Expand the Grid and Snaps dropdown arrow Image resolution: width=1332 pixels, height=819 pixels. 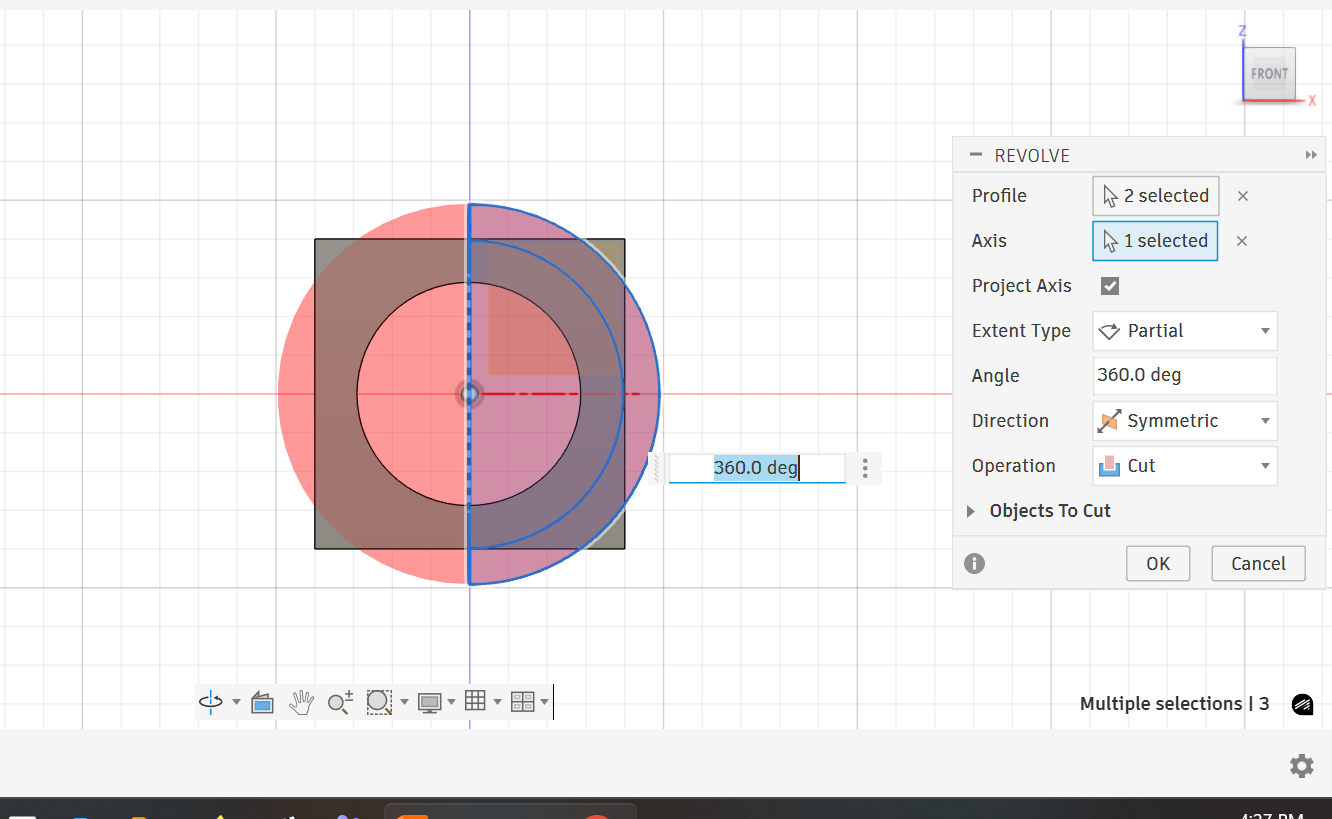[x=497, y=702]
